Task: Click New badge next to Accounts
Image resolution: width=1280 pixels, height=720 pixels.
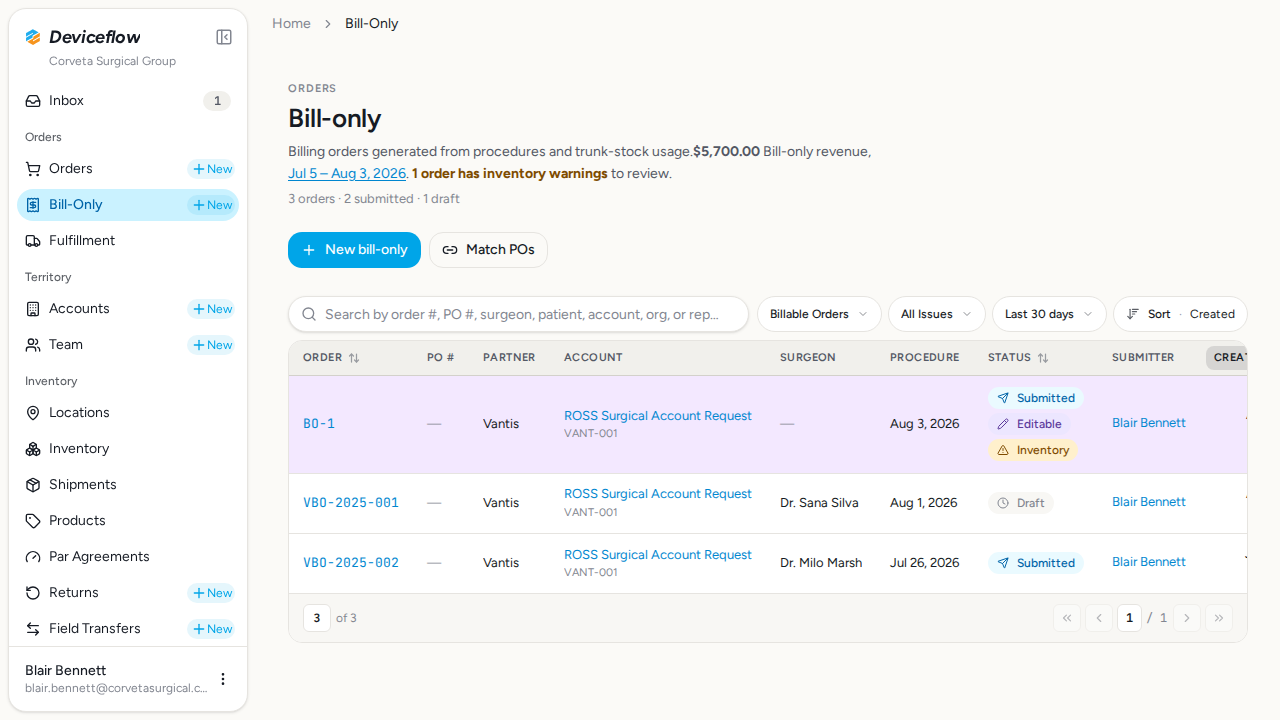Action: (x=212, y=309)
